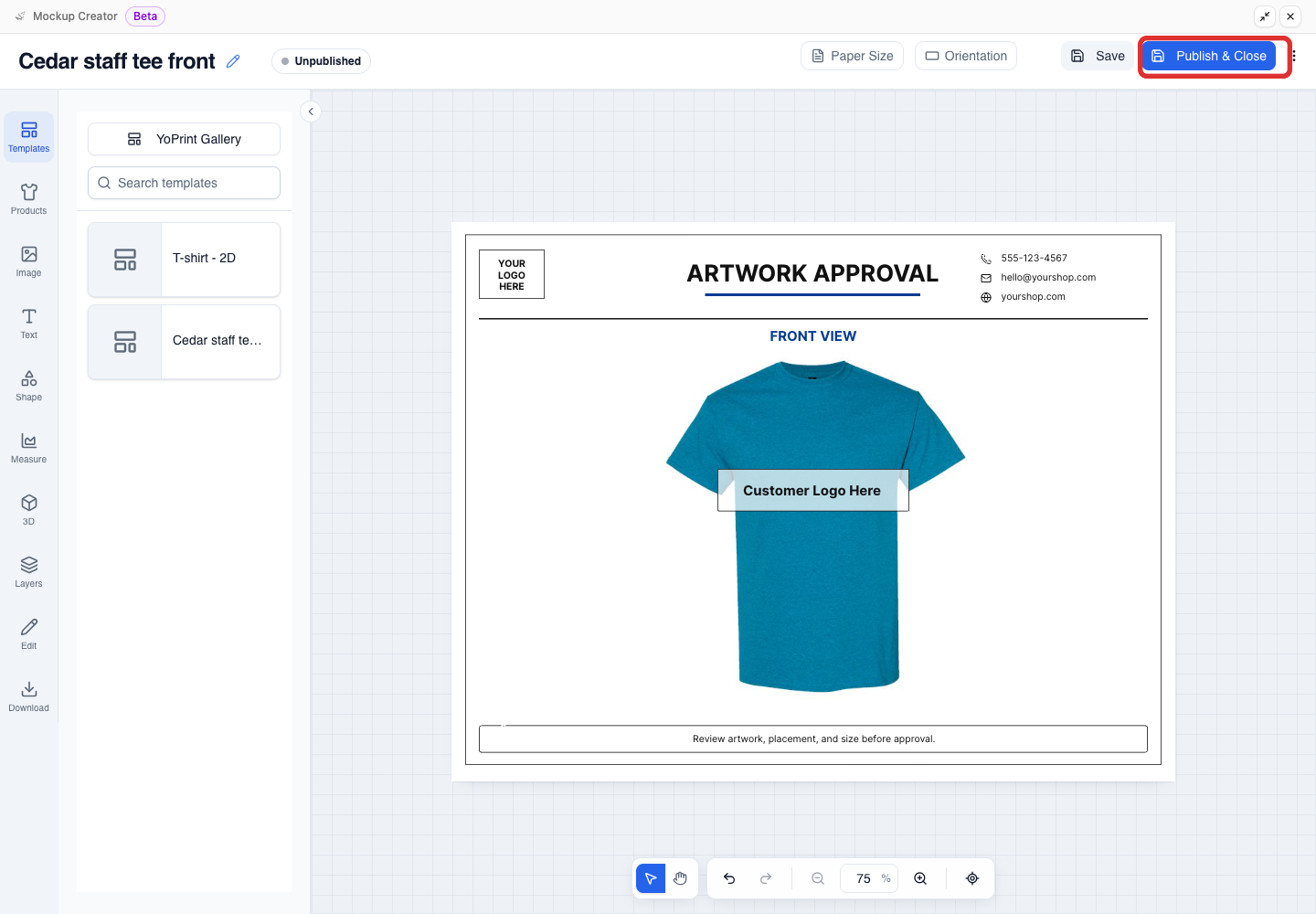Open the Products sidebar panel

coord(28,199)
